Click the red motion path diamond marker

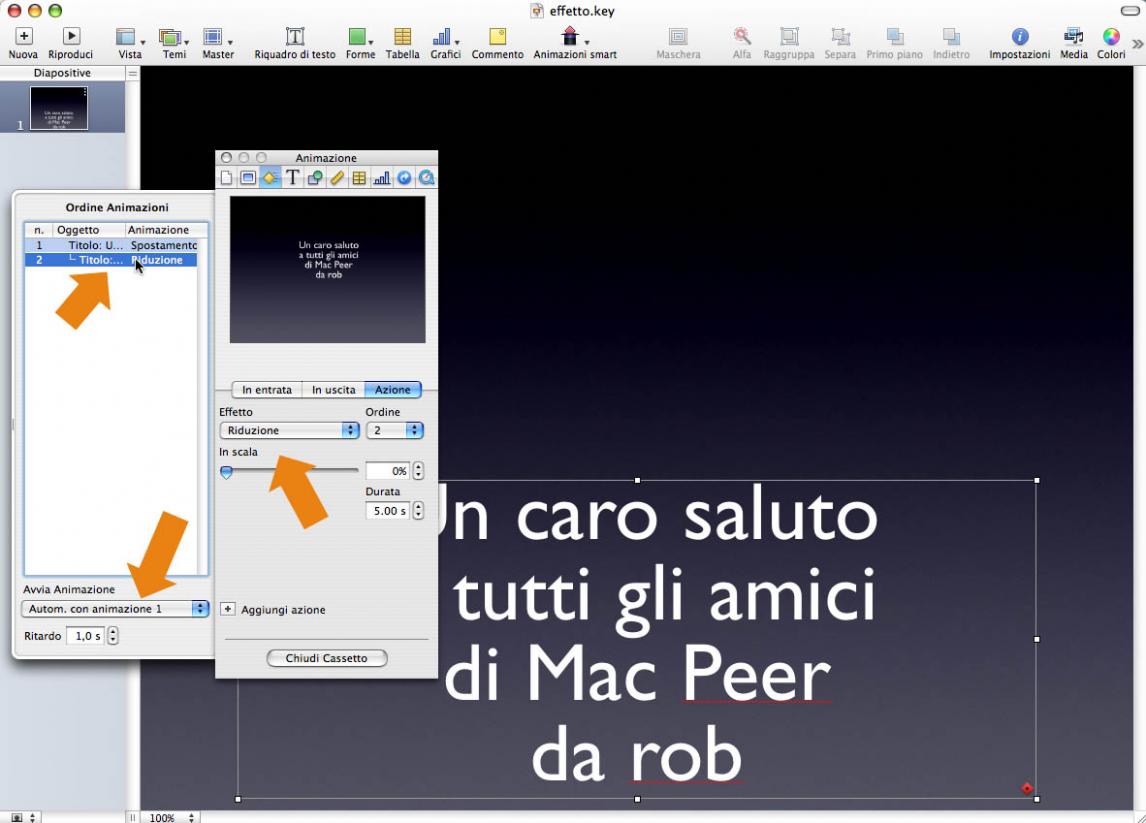coord(1027,788)
